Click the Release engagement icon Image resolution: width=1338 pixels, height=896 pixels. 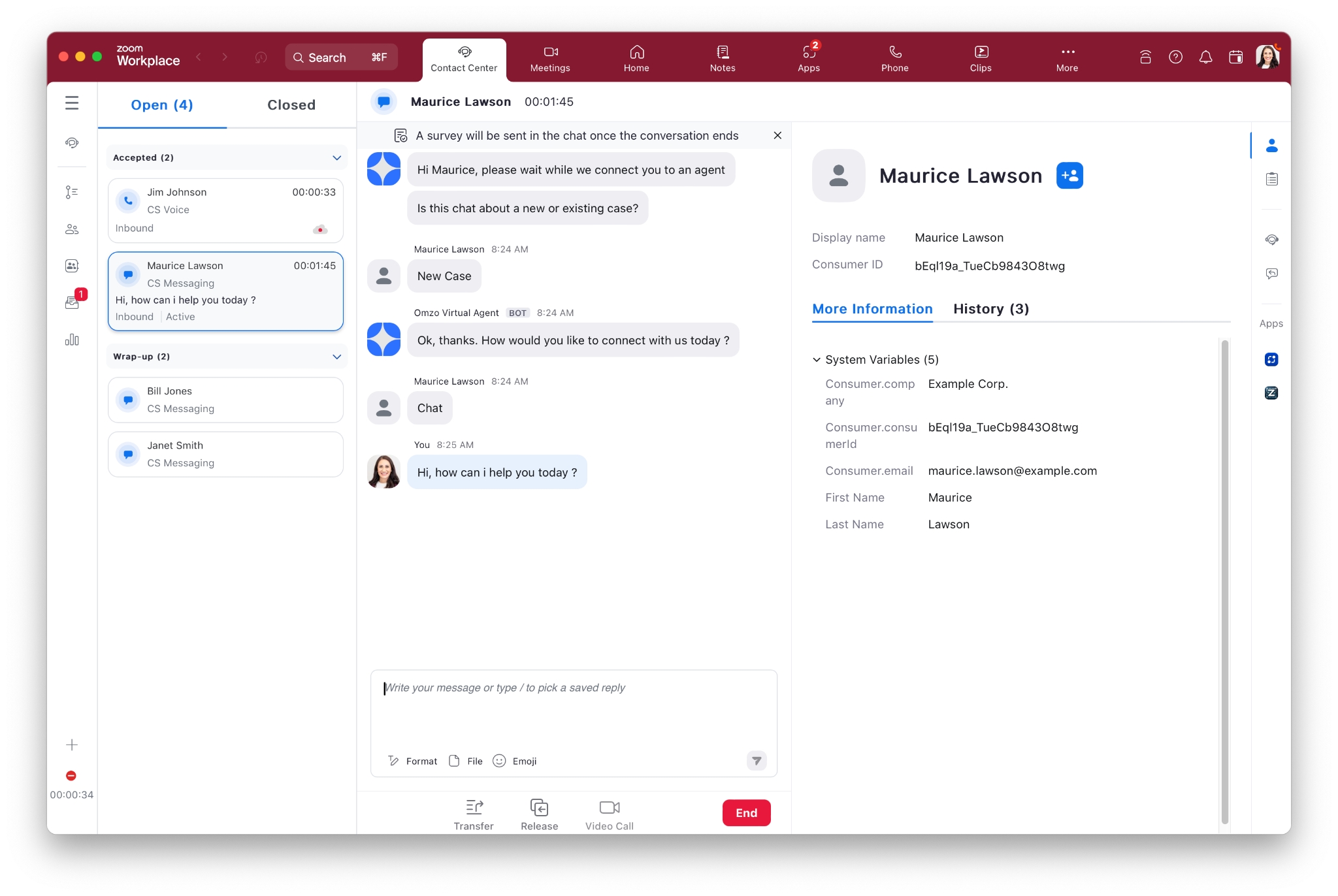[x=539, y=808]
